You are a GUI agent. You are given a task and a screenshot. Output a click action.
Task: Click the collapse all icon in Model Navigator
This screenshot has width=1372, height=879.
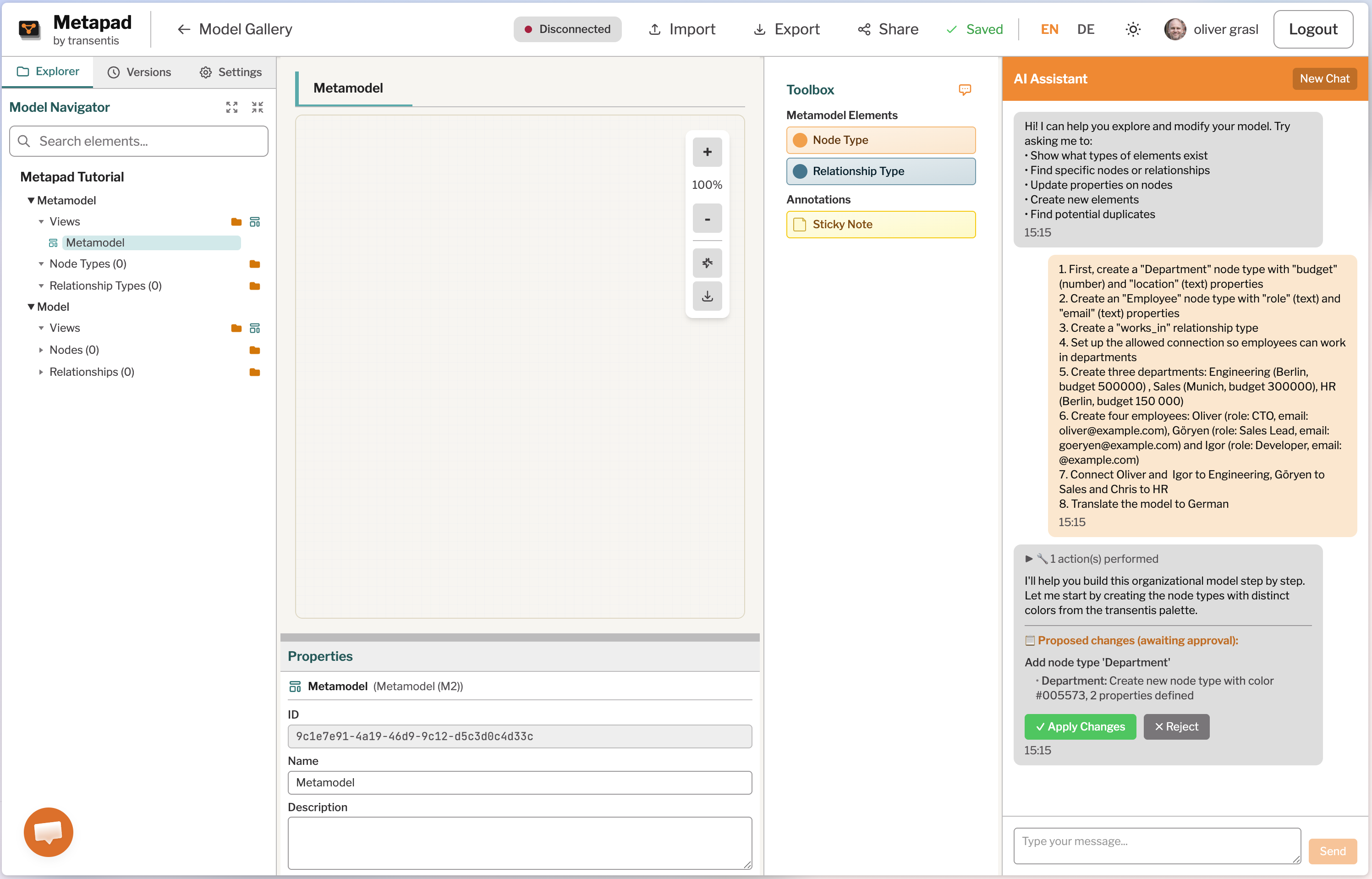258,107
